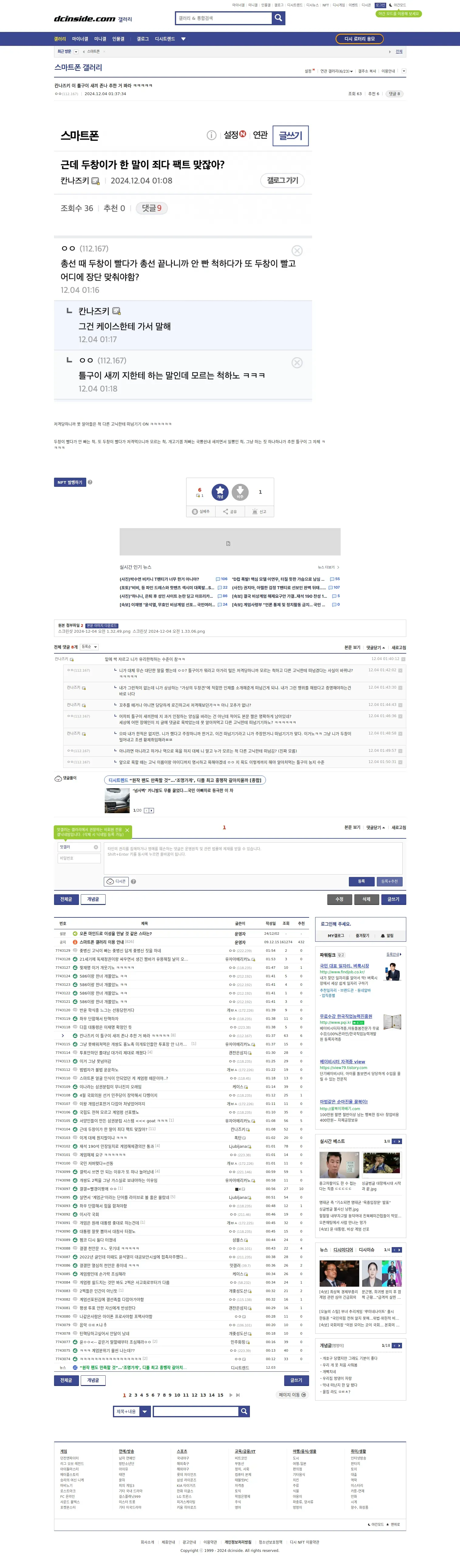The image size is (460, 1568).
Task: Click the 실베추 icon button
Action: pyautogui.click(x=201, y=512)
